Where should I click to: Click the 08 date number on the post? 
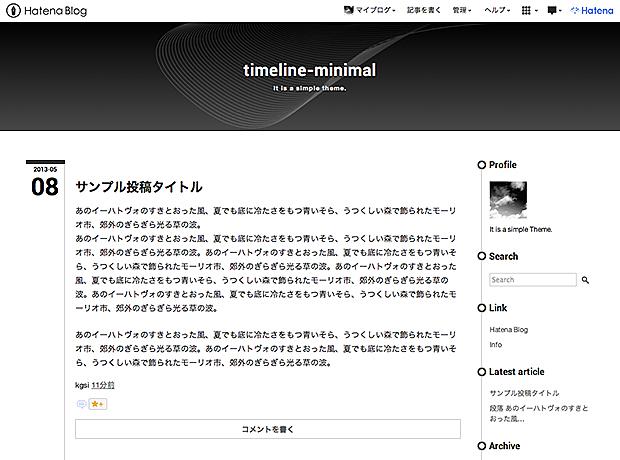pyautogui.click(x=45, y=187)
